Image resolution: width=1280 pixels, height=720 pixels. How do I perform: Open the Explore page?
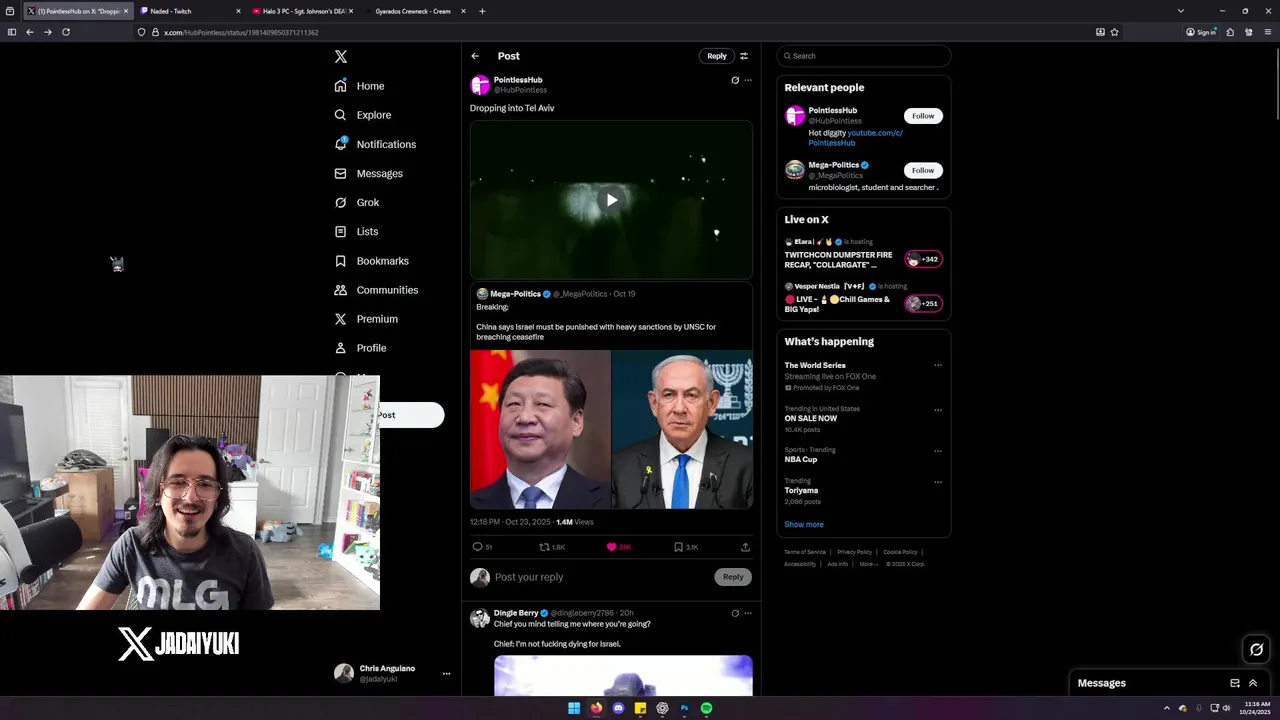363,115
